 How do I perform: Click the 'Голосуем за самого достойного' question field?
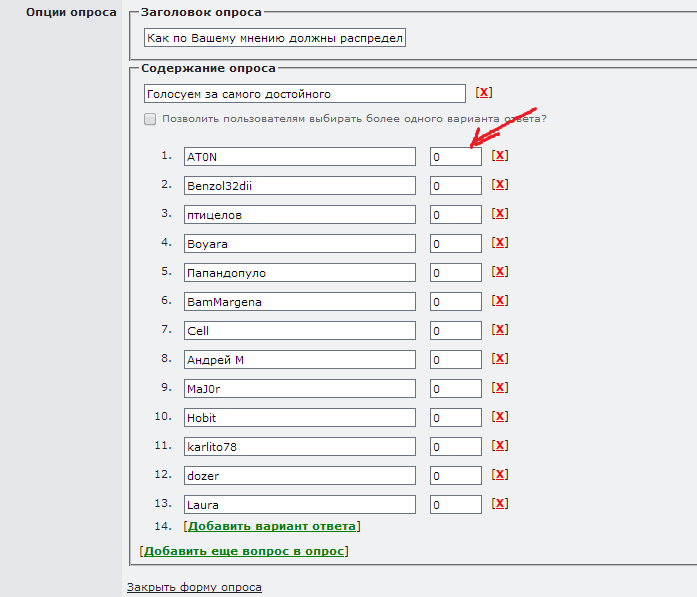305,94
